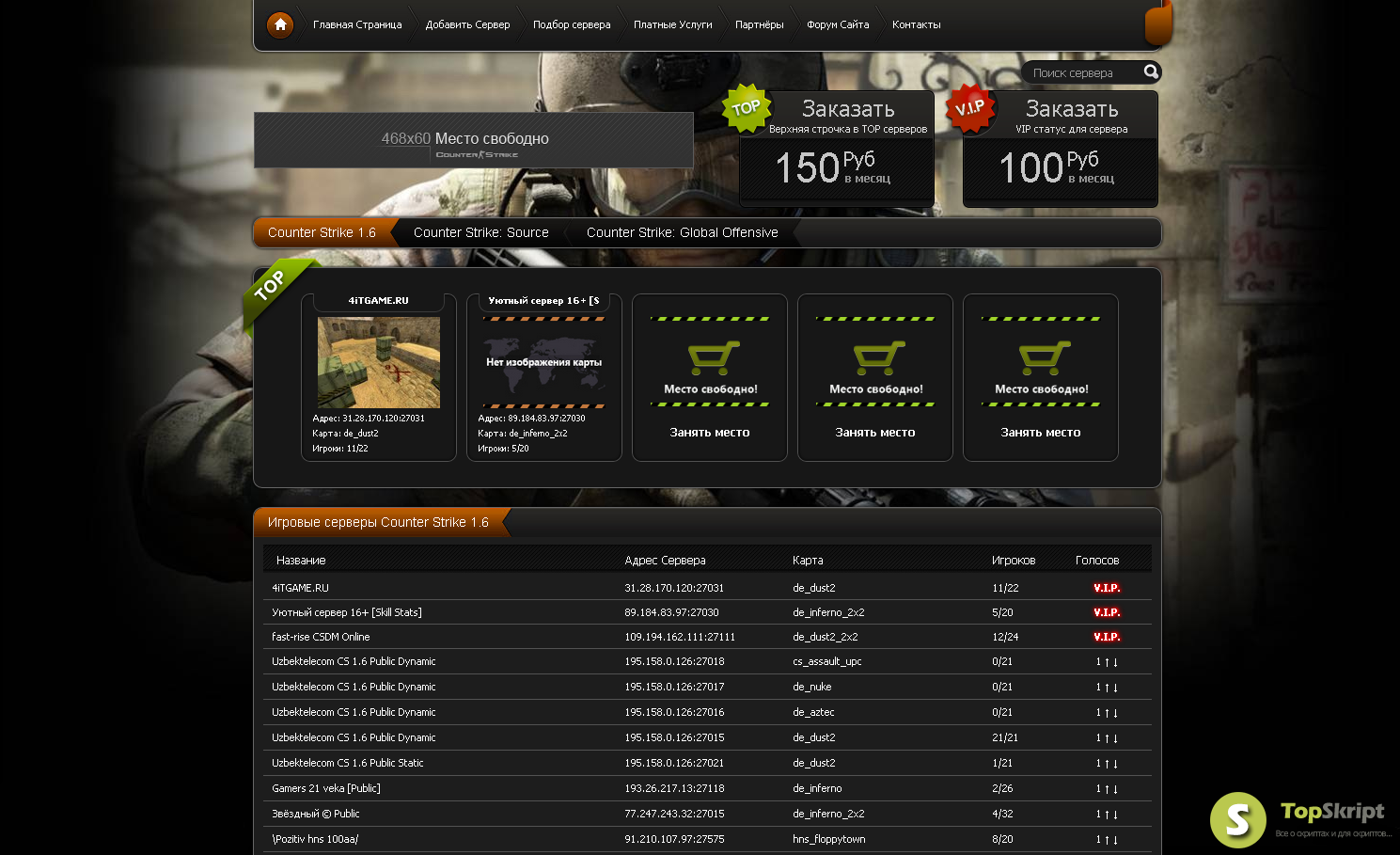Click the last Занять место link
Viewport: 1400px width, 855px height.
(x=1041, y=433)
